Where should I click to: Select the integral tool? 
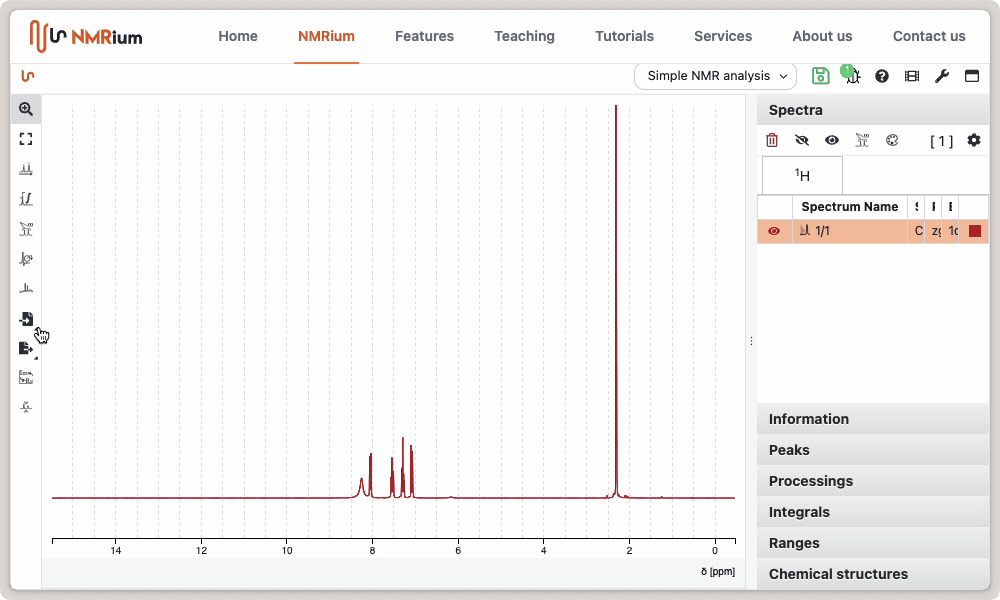pos(26,199)
